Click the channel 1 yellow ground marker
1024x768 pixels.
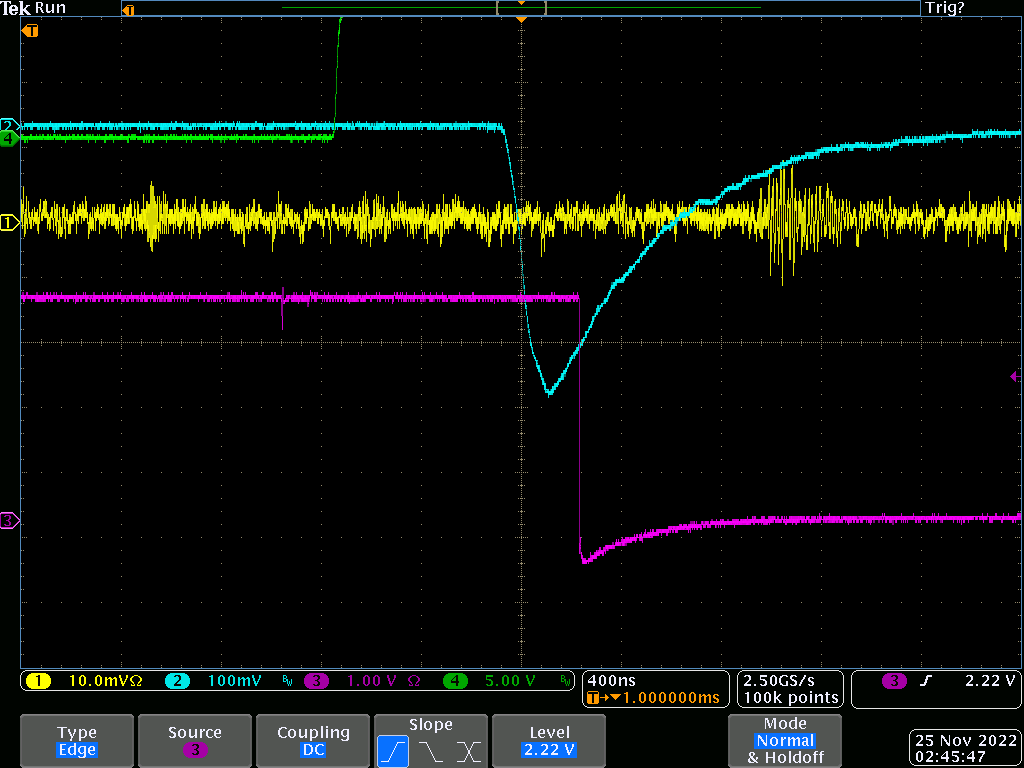(9, 222)
